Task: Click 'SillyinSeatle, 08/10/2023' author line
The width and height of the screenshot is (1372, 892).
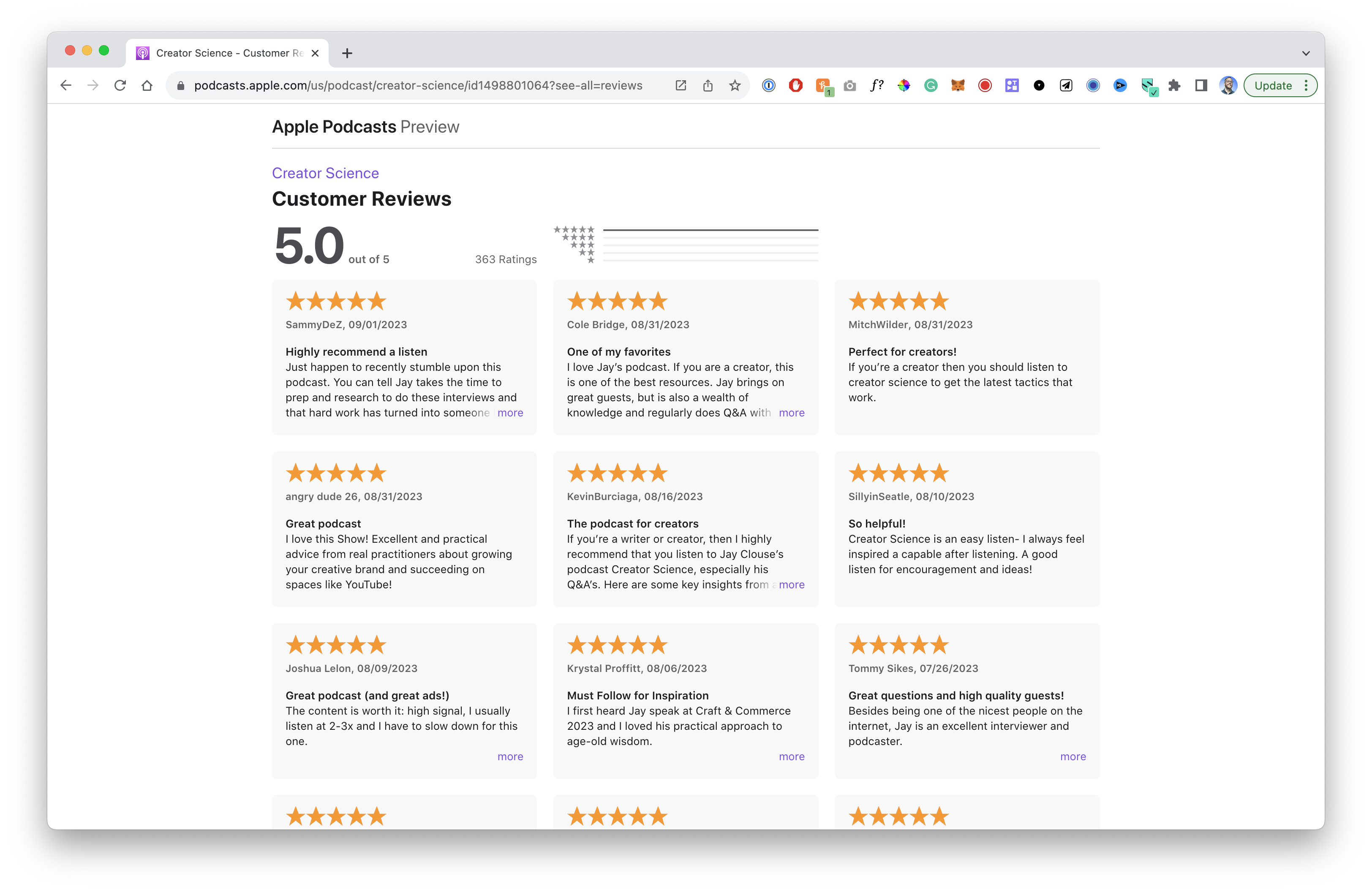Action: [911, 496]
